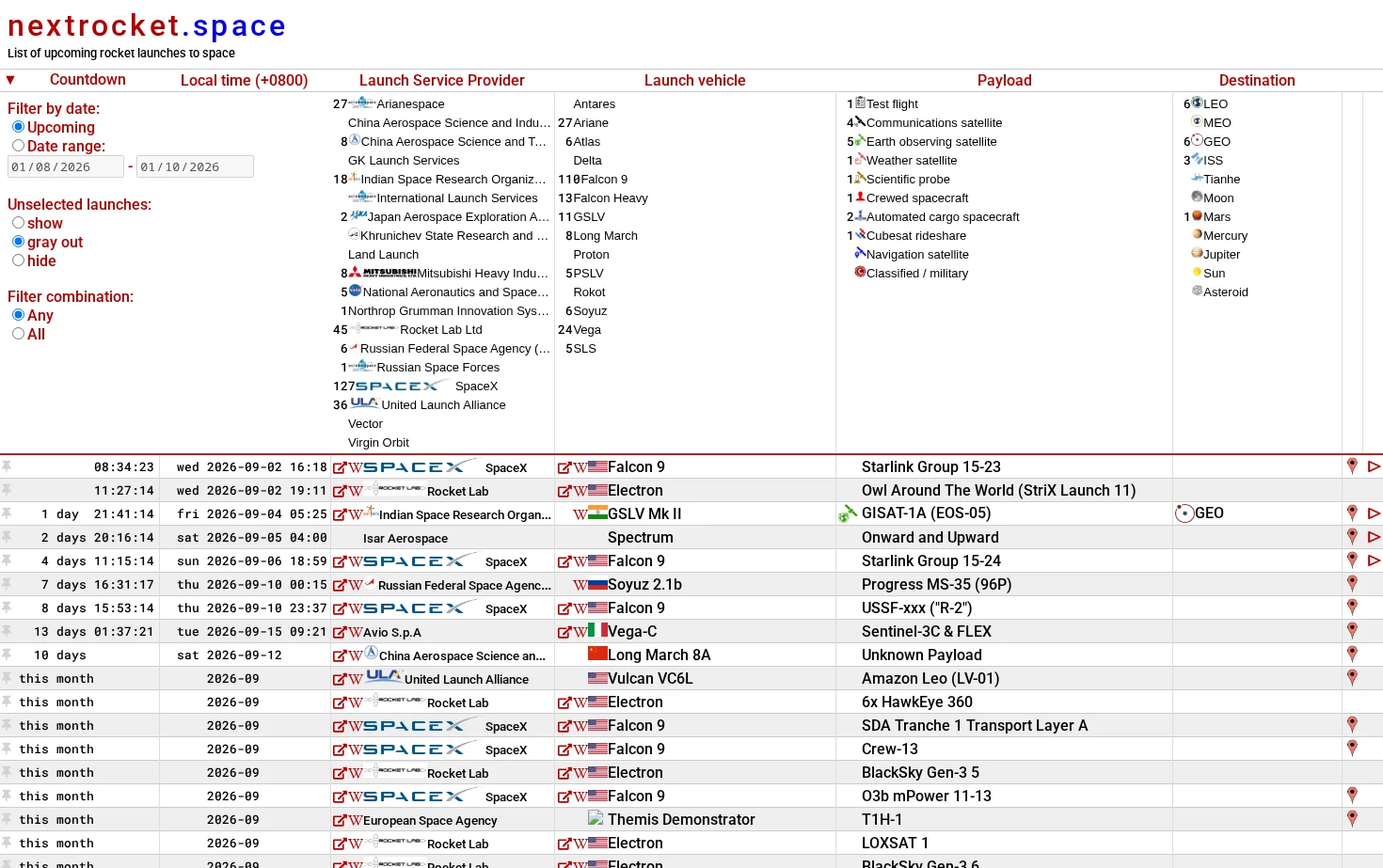
Task: Open the nextrocket.space site title
Action: point(147,26)
